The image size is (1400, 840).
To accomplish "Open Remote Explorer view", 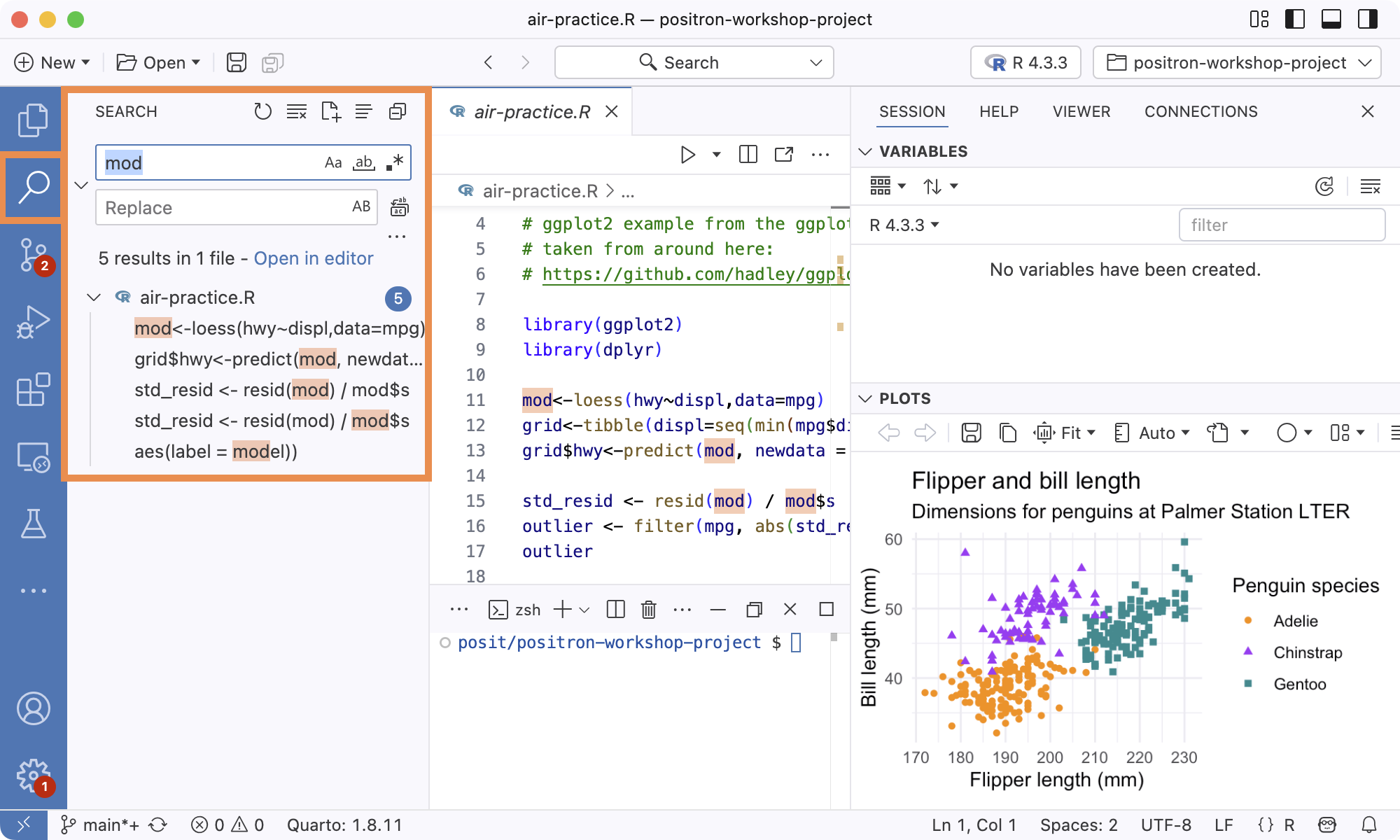I will (33, 456).
